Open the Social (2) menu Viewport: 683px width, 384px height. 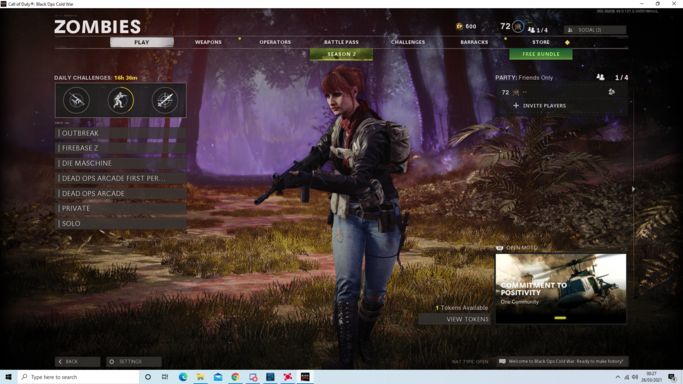(595, 30)
